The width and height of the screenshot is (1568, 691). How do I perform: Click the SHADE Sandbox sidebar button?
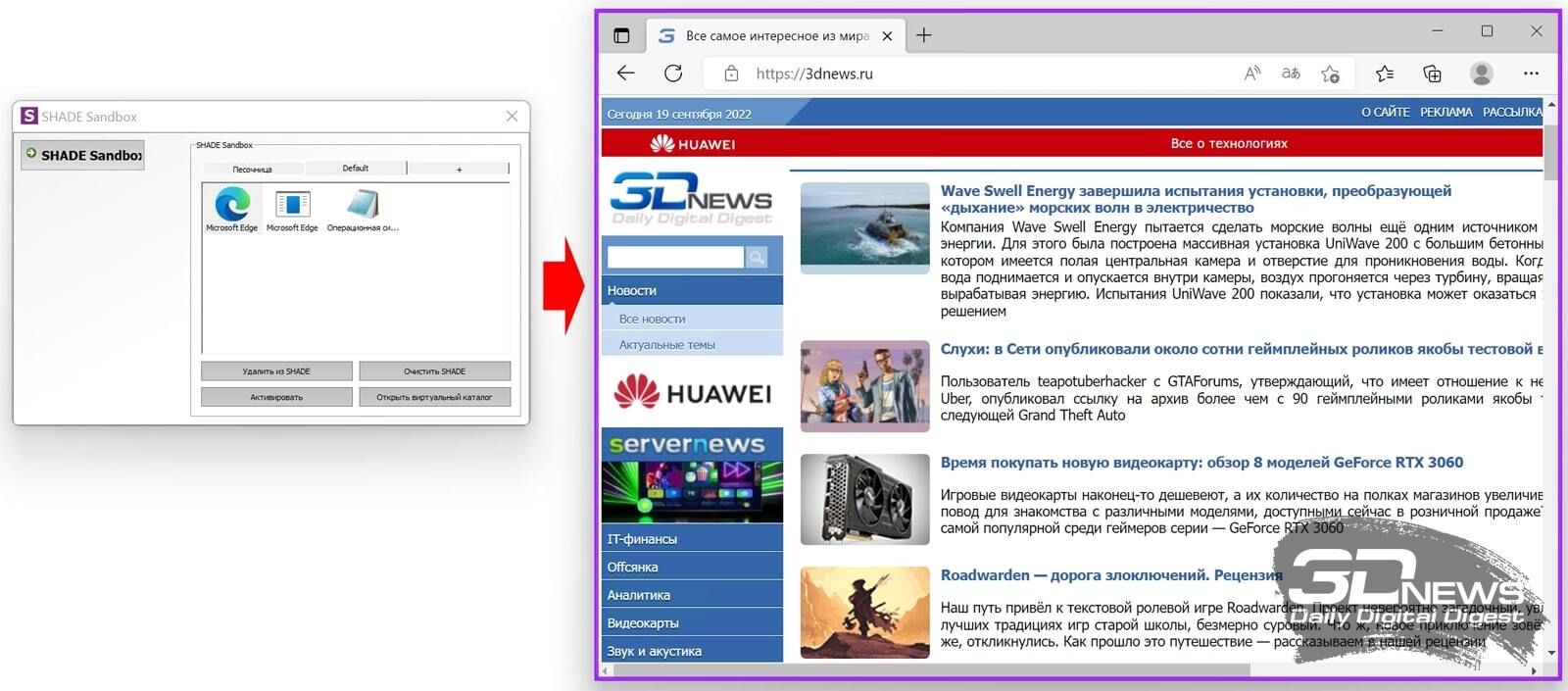point(83,155)
